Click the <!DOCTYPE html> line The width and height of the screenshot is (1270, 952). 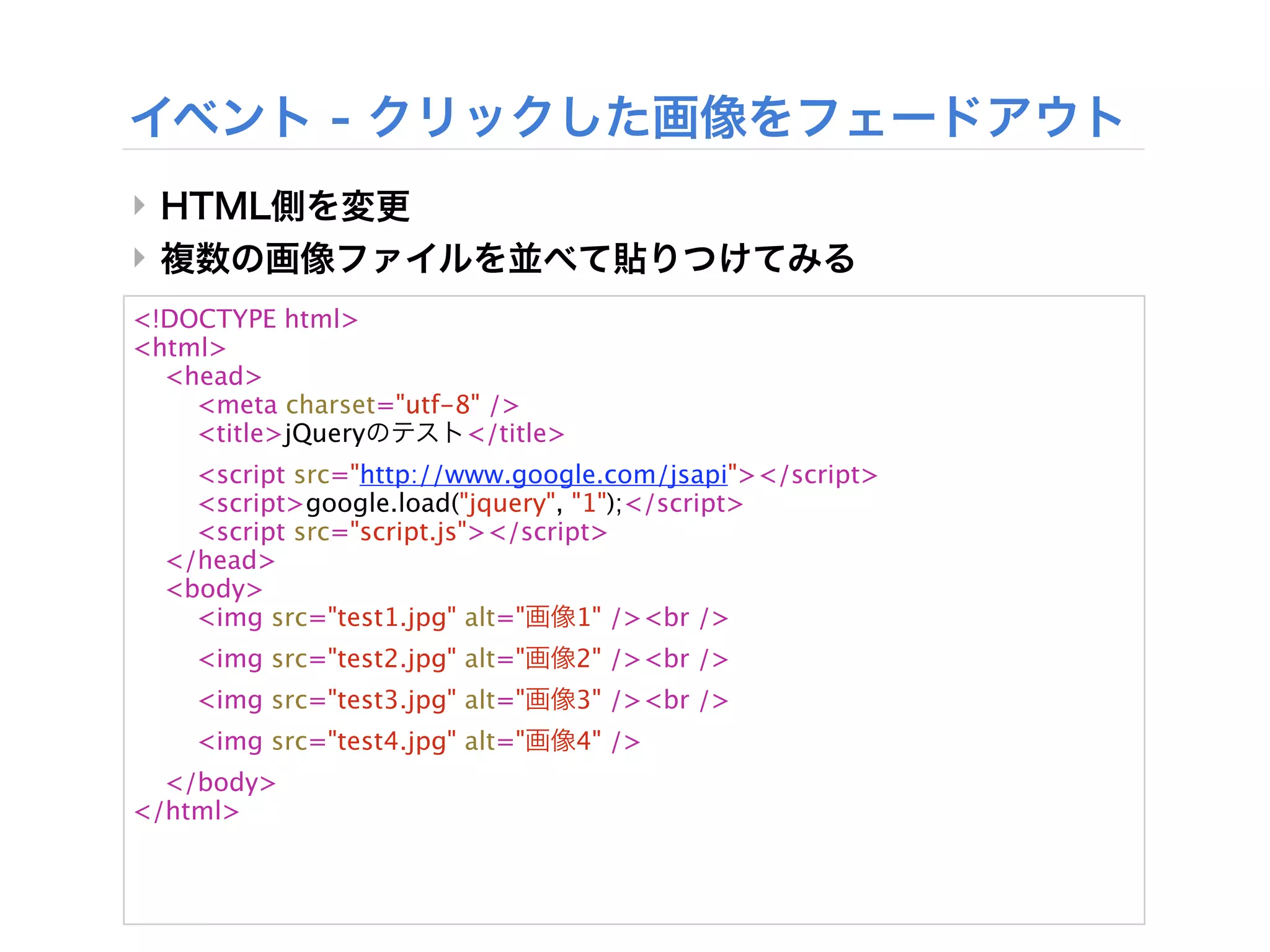tap(246, 319)
